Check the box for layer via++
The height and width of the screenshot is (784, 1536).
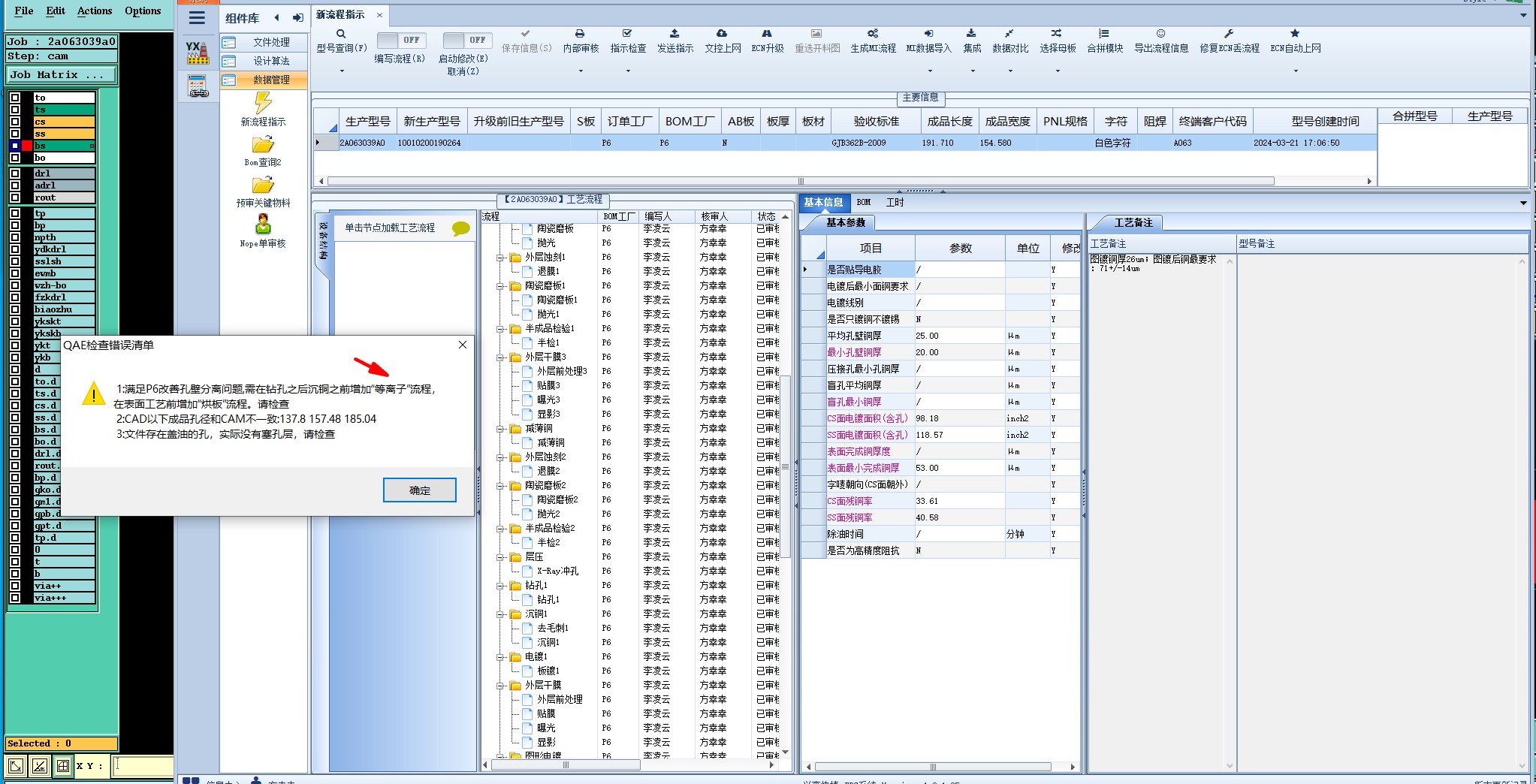15,586
